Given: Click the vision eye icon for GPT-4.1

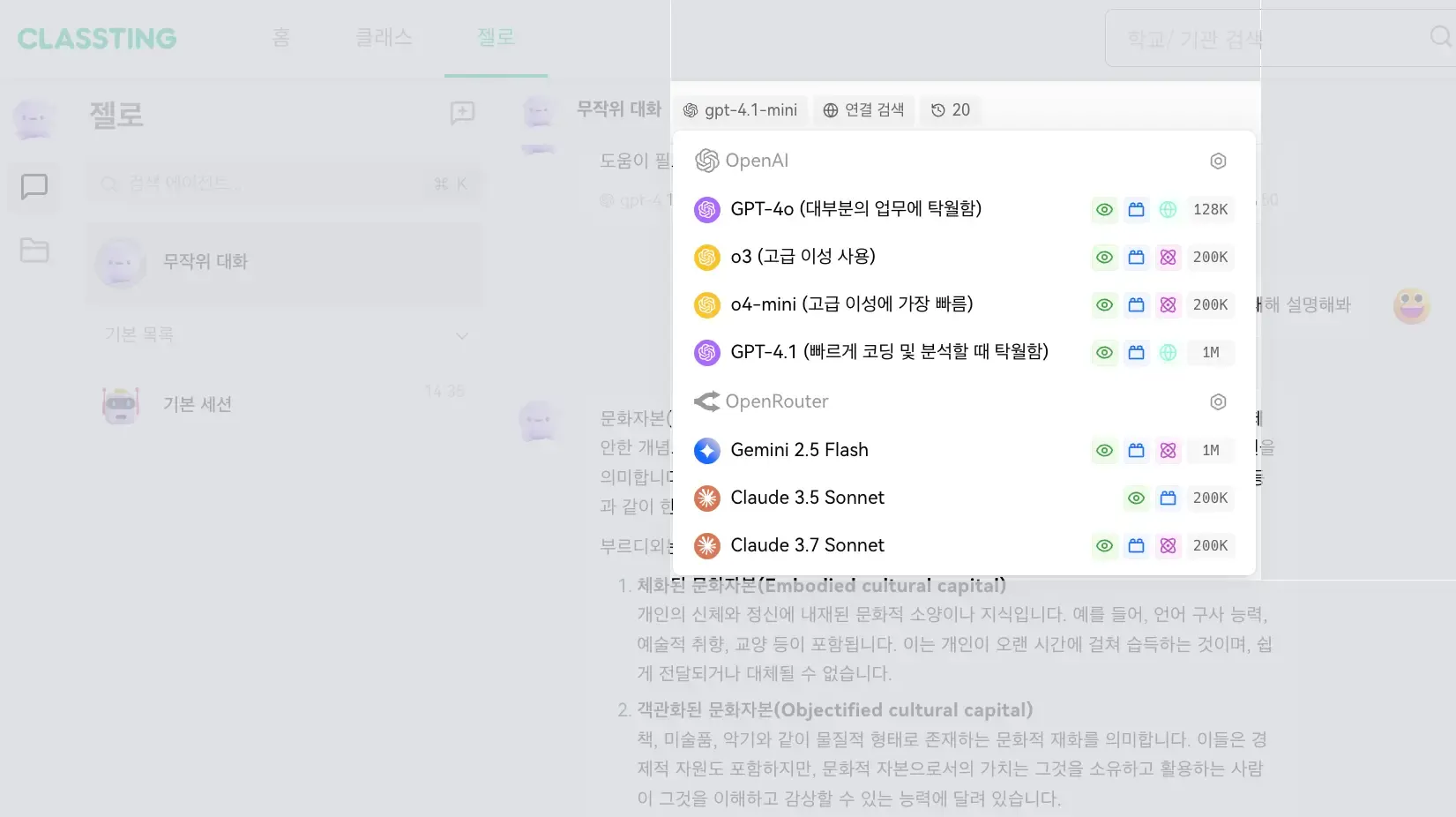Looking at the screenshot, I should tap(1104, 352).
